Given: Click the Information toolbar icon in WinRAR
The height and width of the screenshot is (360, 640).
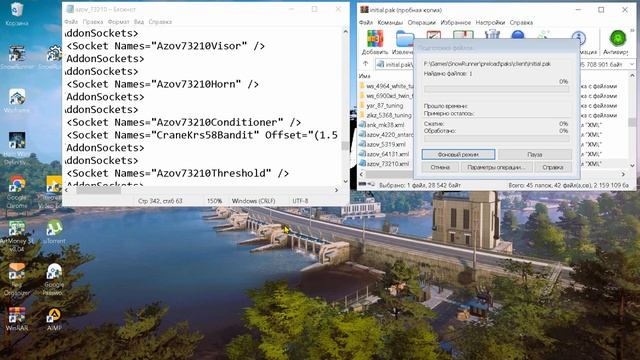Looking at the screenshot, I should (x=579, y=39).
